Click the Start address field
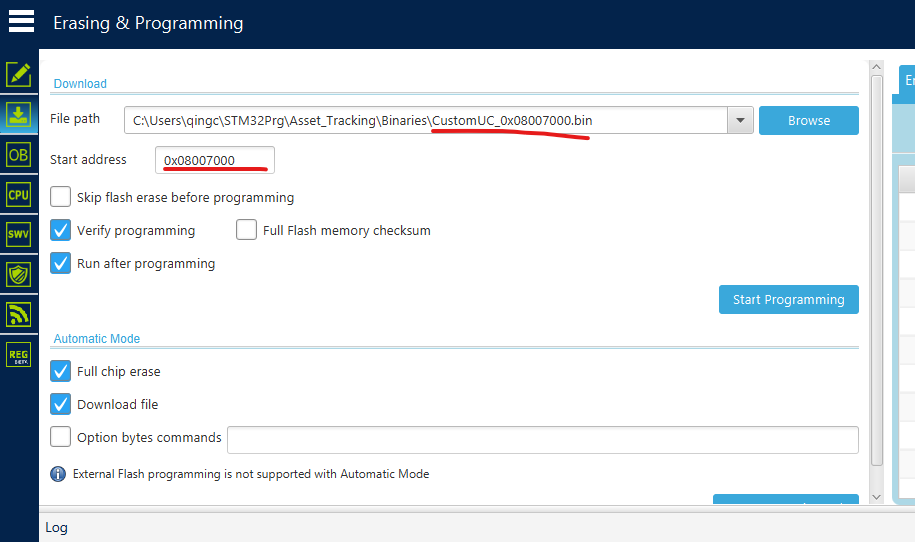This screenshot has height=542, width=915. tap(215, 160)
